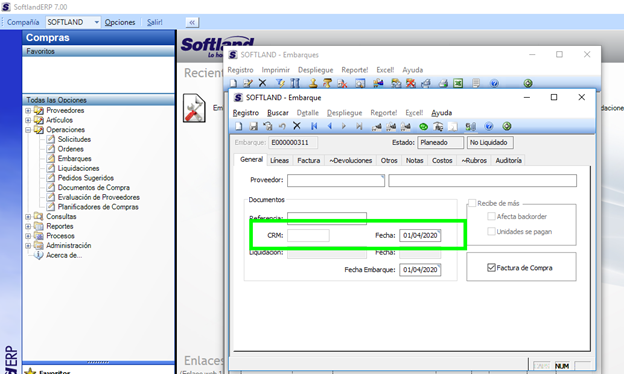
Task: Toggle the Recibe de más checkbox
Action: (472, 203)
